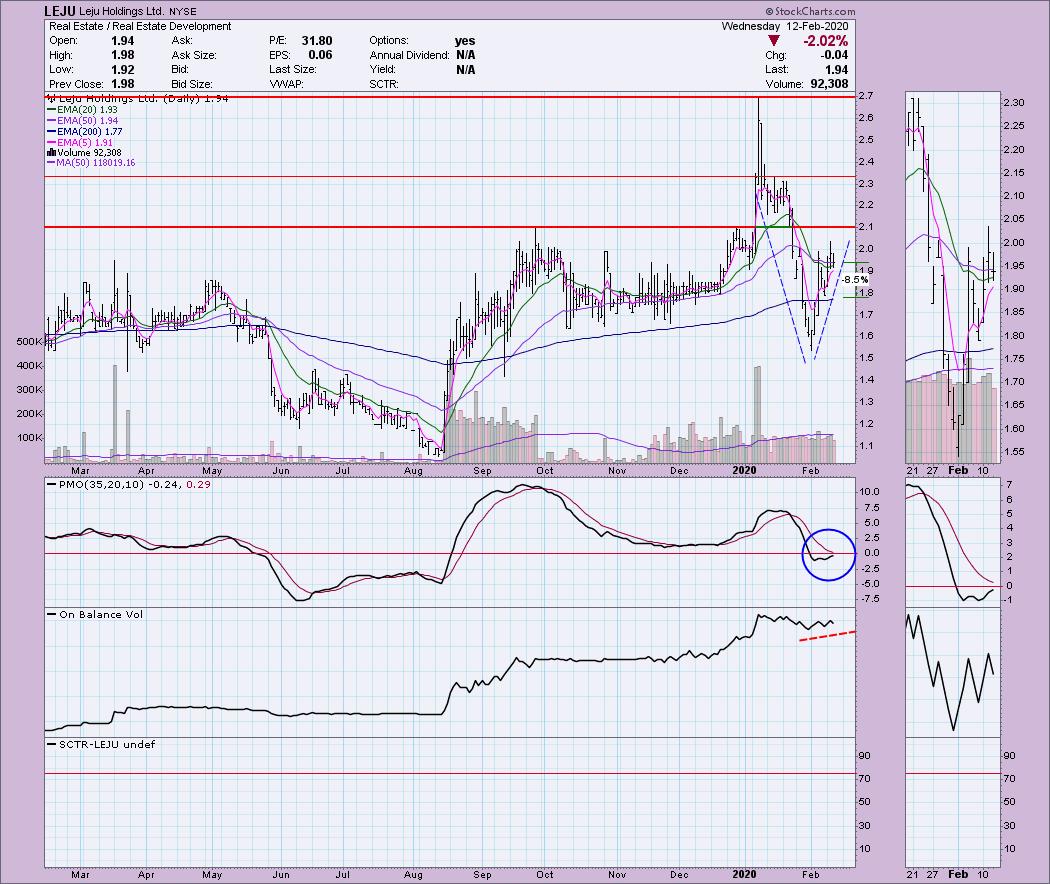The image size is (1050, 884).
Task: Click the header Volume value 92,308
Action: pyautogui.click(x=829, y=84)
